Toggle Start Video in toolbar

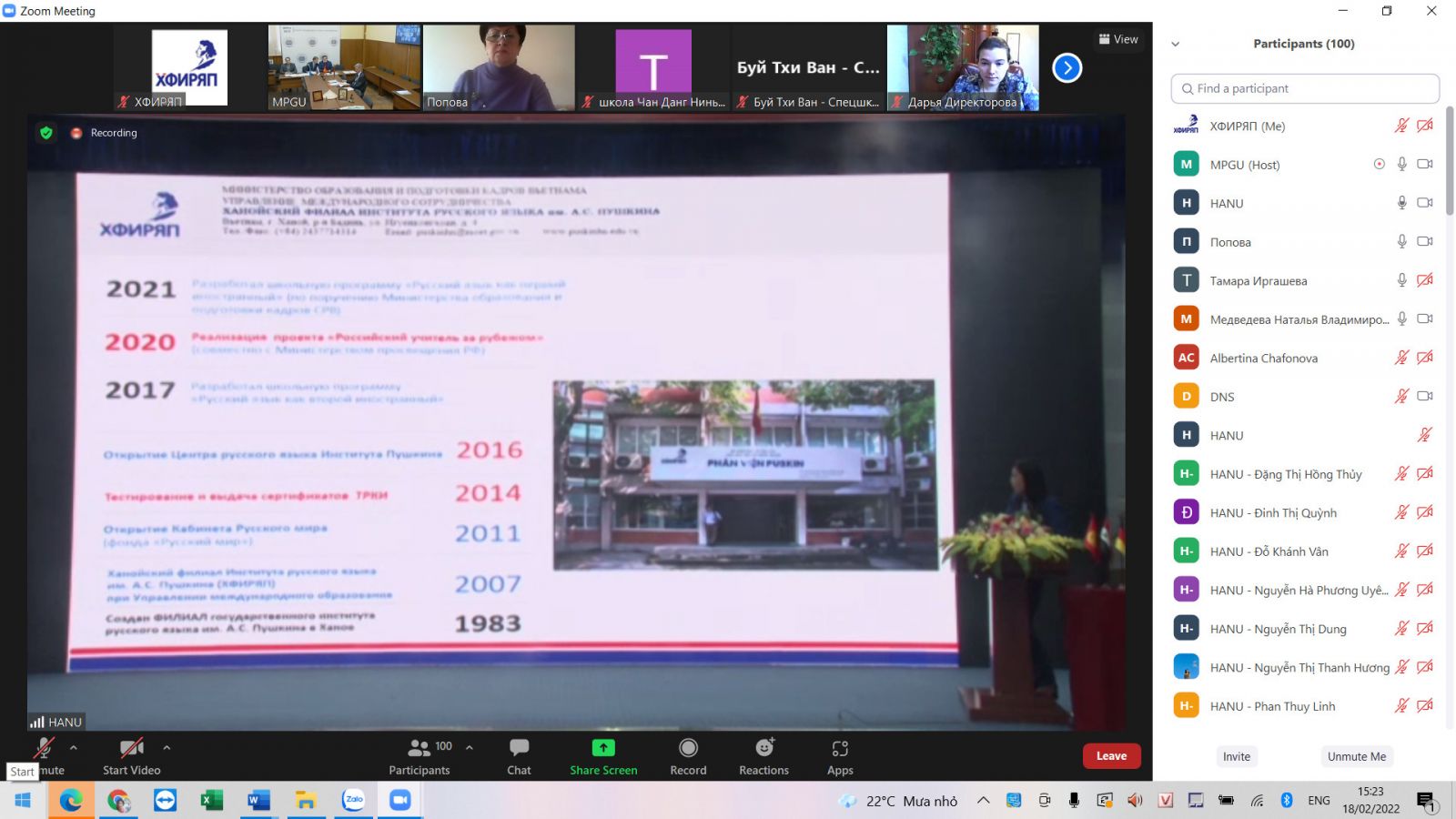click(132, 756)
